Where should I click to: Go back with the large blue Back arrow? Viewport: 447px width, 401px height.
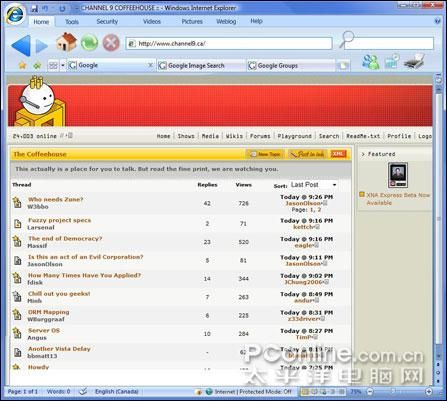(21, 45)
